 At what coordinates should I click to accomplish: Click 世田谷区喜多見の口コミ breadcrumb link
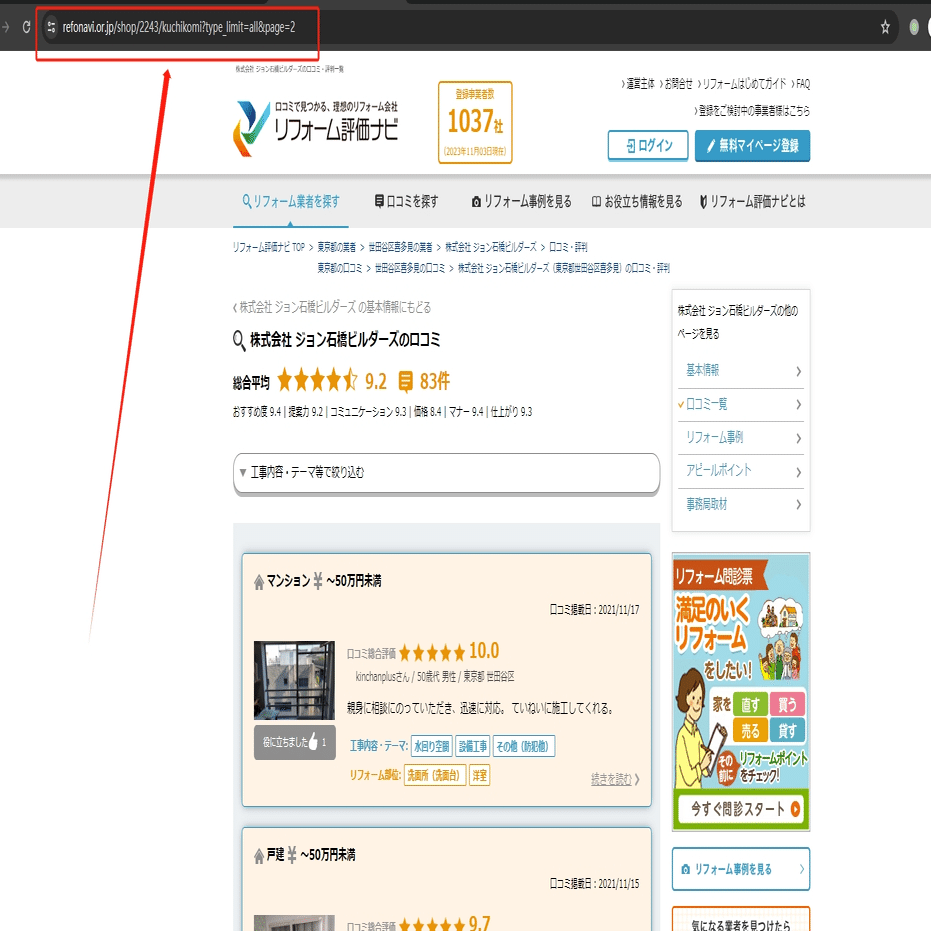(410, 268)
